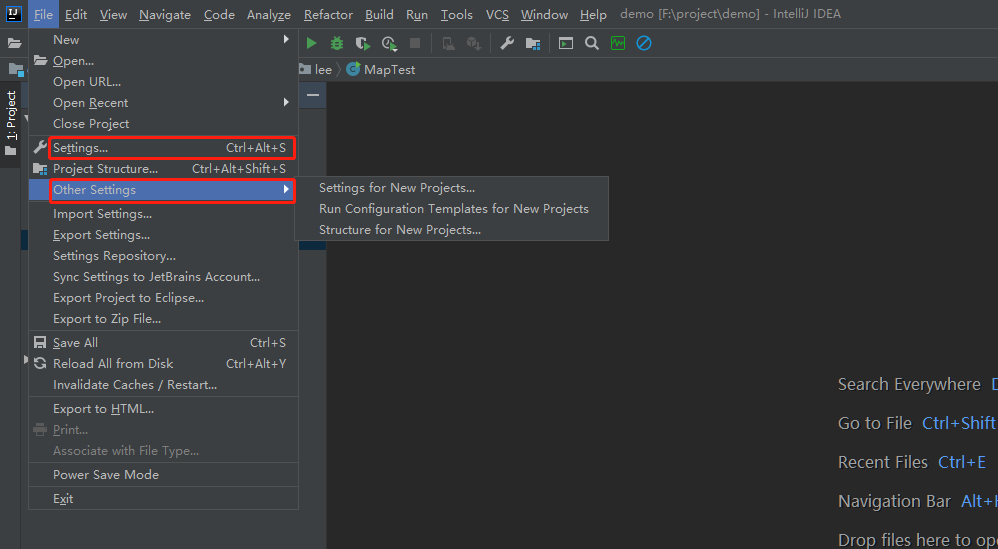The width and height of the screenshot is (998, 549).
Task: Open the terminal-style window icon in toolbar
Action: pyautogui.click(x=566, y=43)
